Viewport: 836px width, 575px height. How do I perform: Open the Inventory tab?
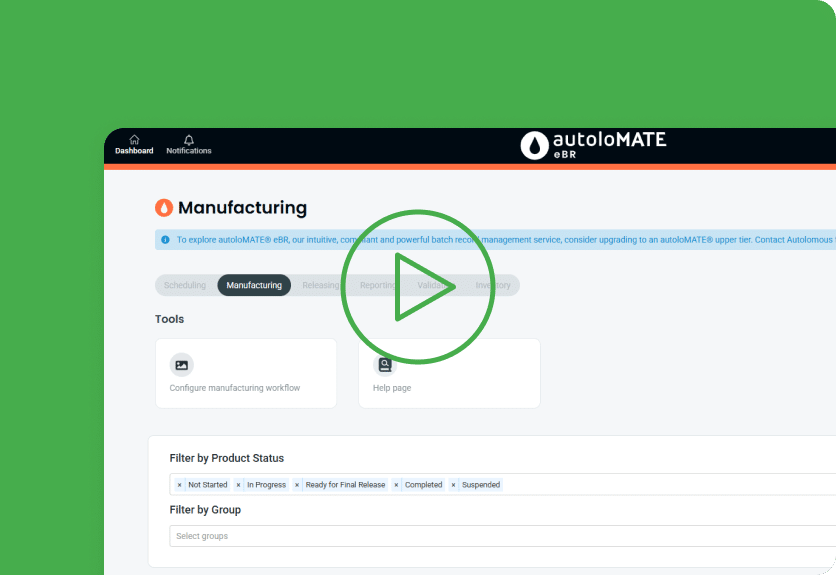coord(493,286)
